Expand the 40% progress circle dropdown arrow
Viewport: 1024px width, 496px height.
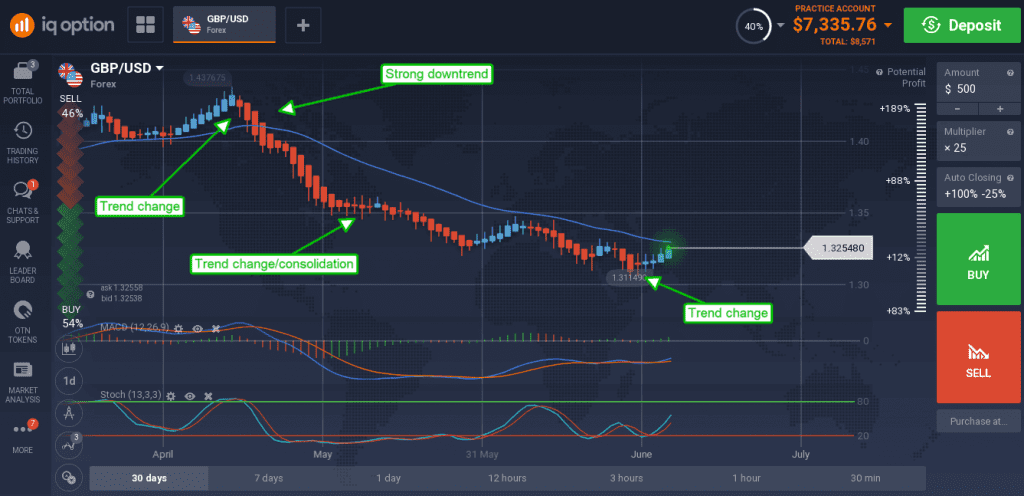coord(781,25)
